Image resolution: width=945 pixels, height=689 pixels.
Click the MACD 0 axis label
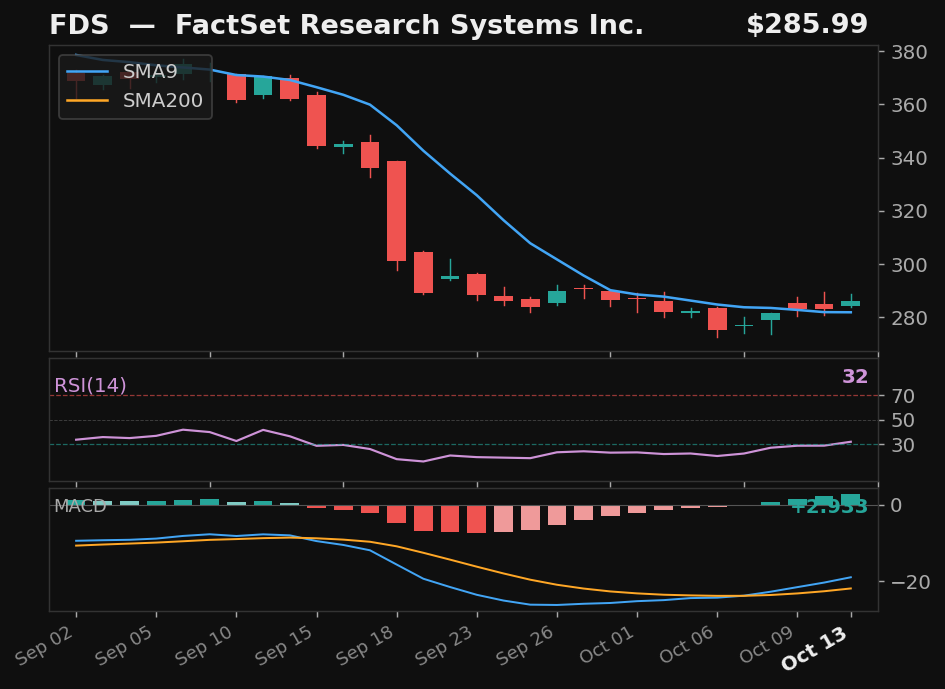pos(897,505)
